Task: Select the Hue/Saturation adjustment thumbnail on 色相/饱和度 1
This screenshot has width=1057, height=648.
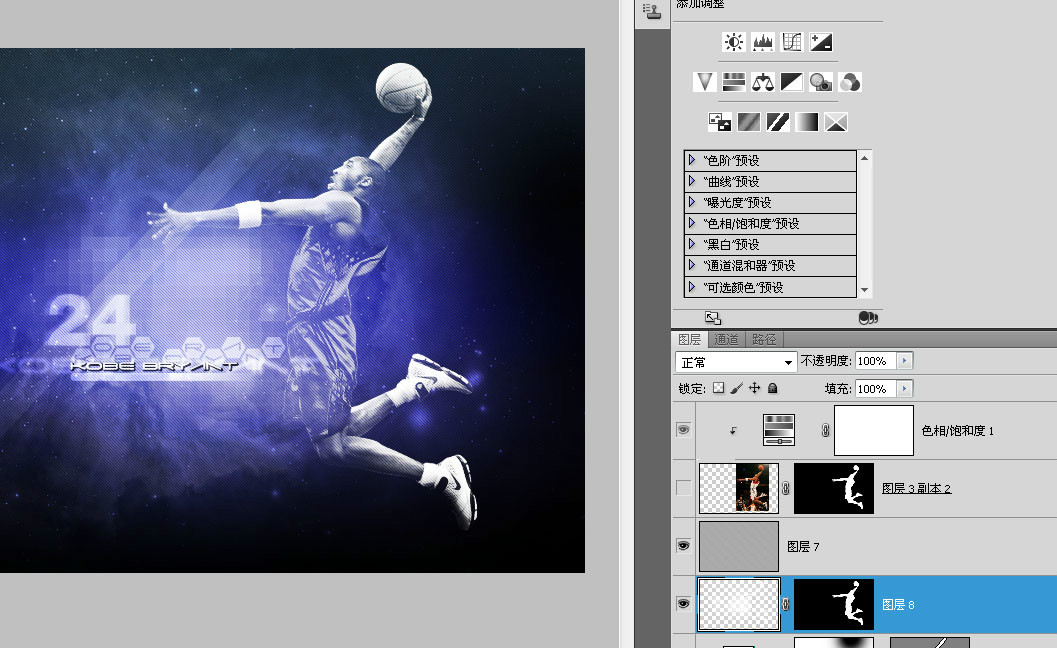Action: pos(779,430)
